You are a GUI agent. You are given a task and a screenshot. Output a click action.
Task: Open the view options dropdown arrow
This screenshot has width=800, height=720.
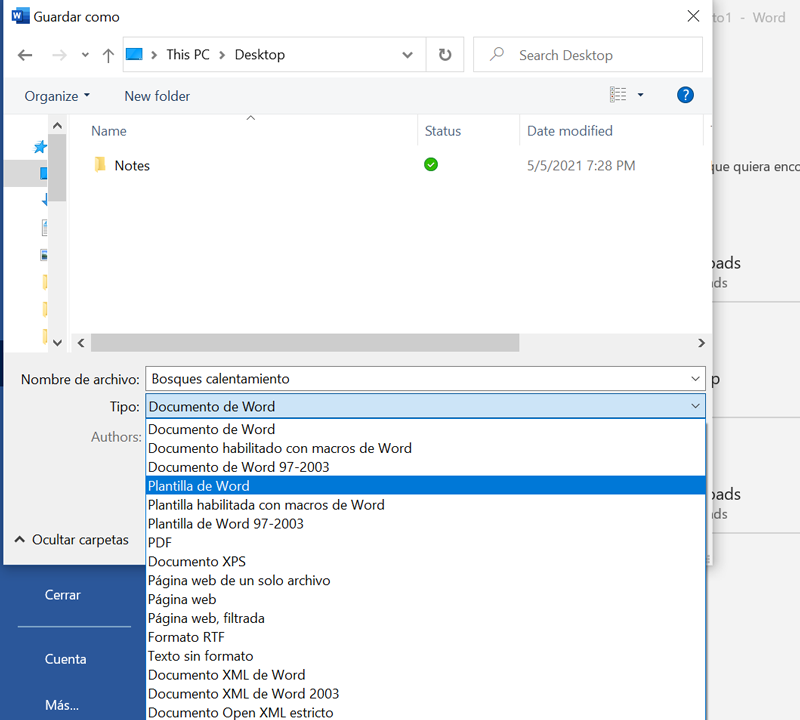tap(640, 95)
